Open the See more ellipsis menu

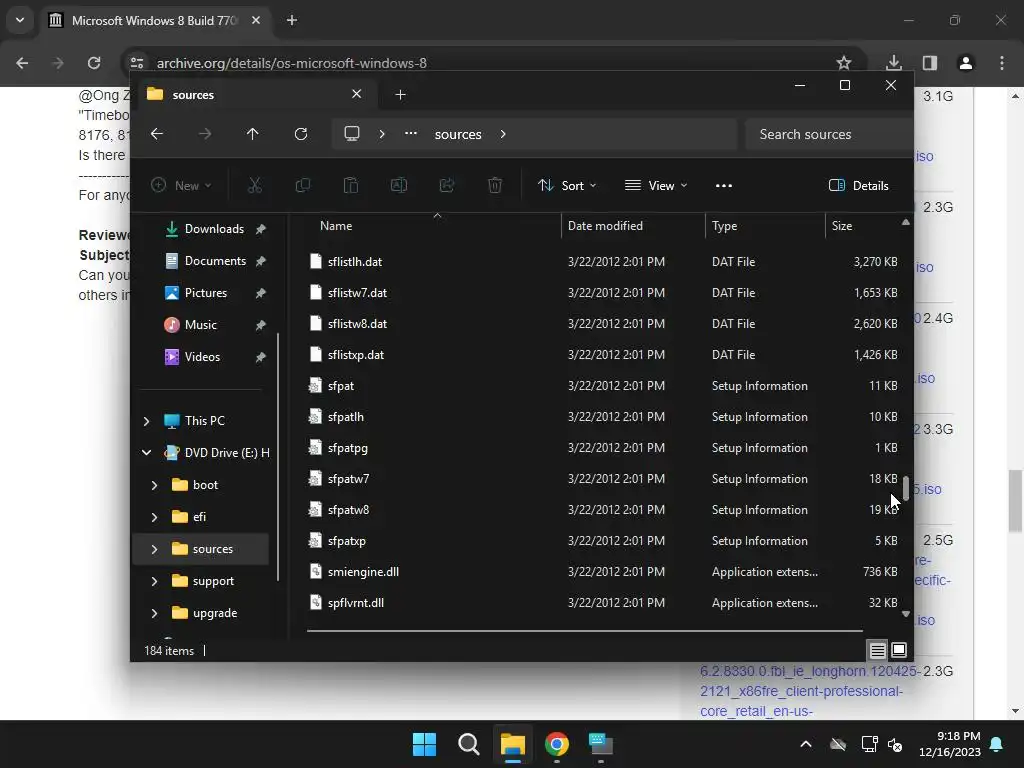(x=724, y=185)
